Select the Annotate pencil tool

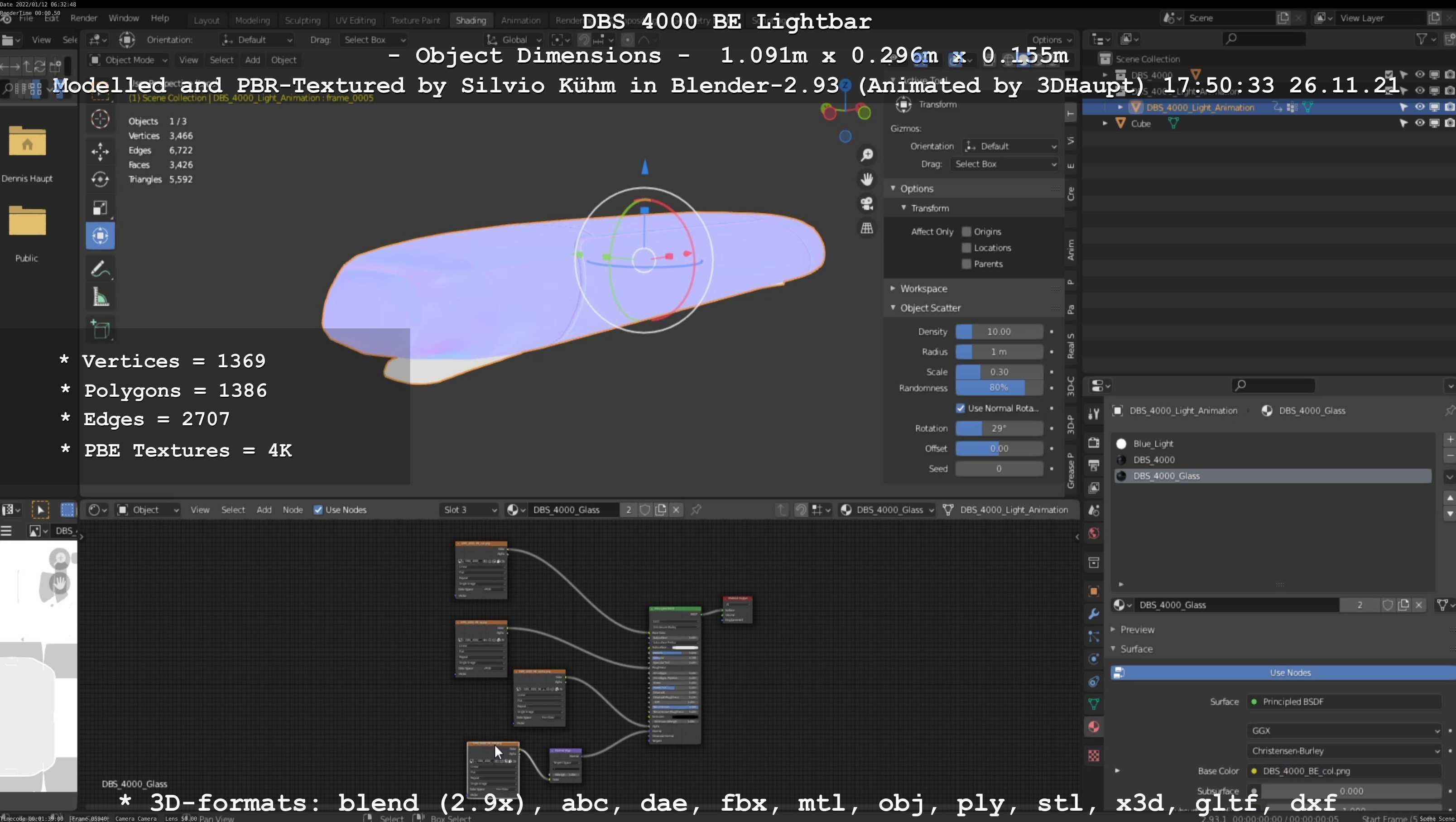click(100, 269)
